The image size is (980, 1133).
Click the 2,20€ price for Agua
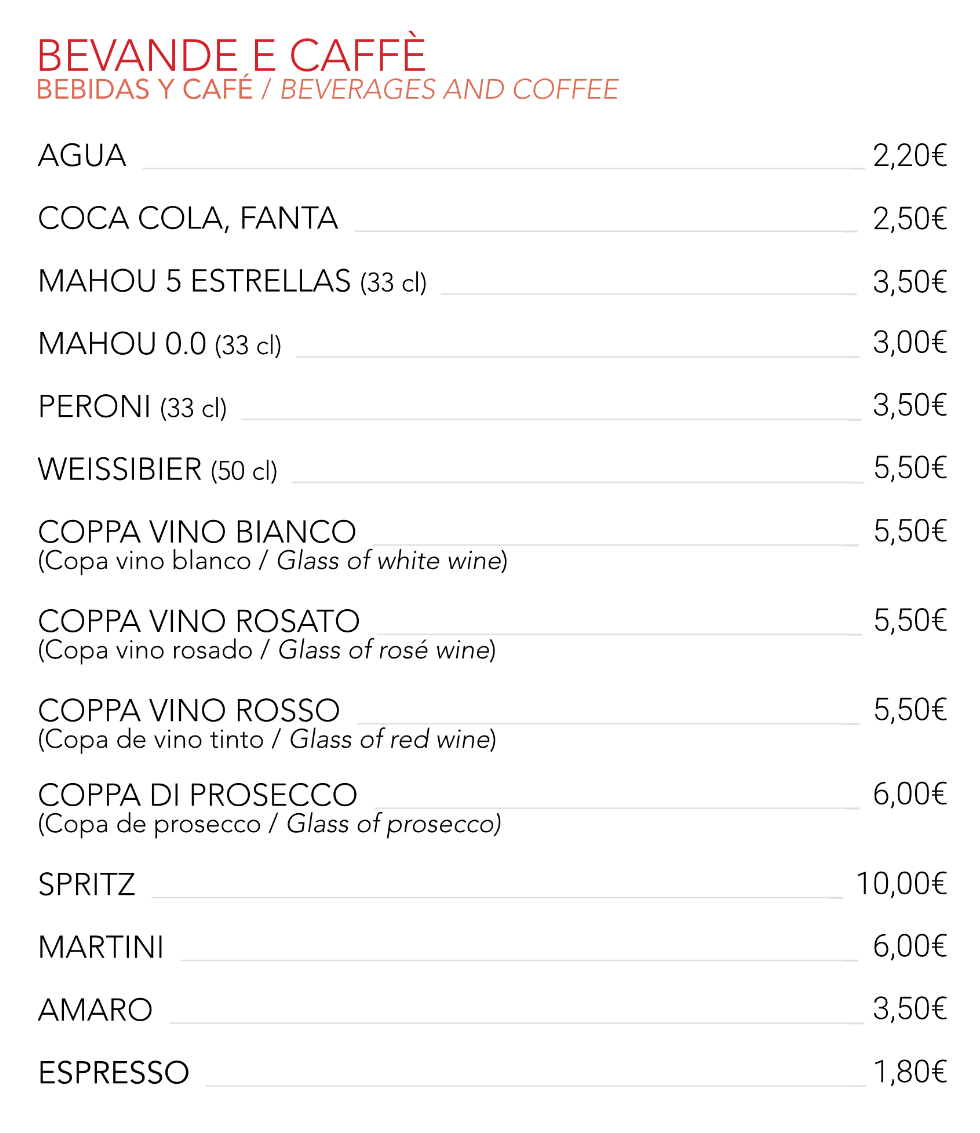coord(909,156)
